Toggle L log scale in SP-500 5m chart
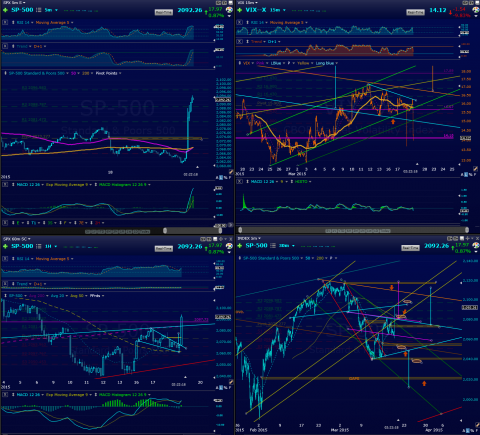480x435 pixels. pyautogui.click(x=221, y=178)
